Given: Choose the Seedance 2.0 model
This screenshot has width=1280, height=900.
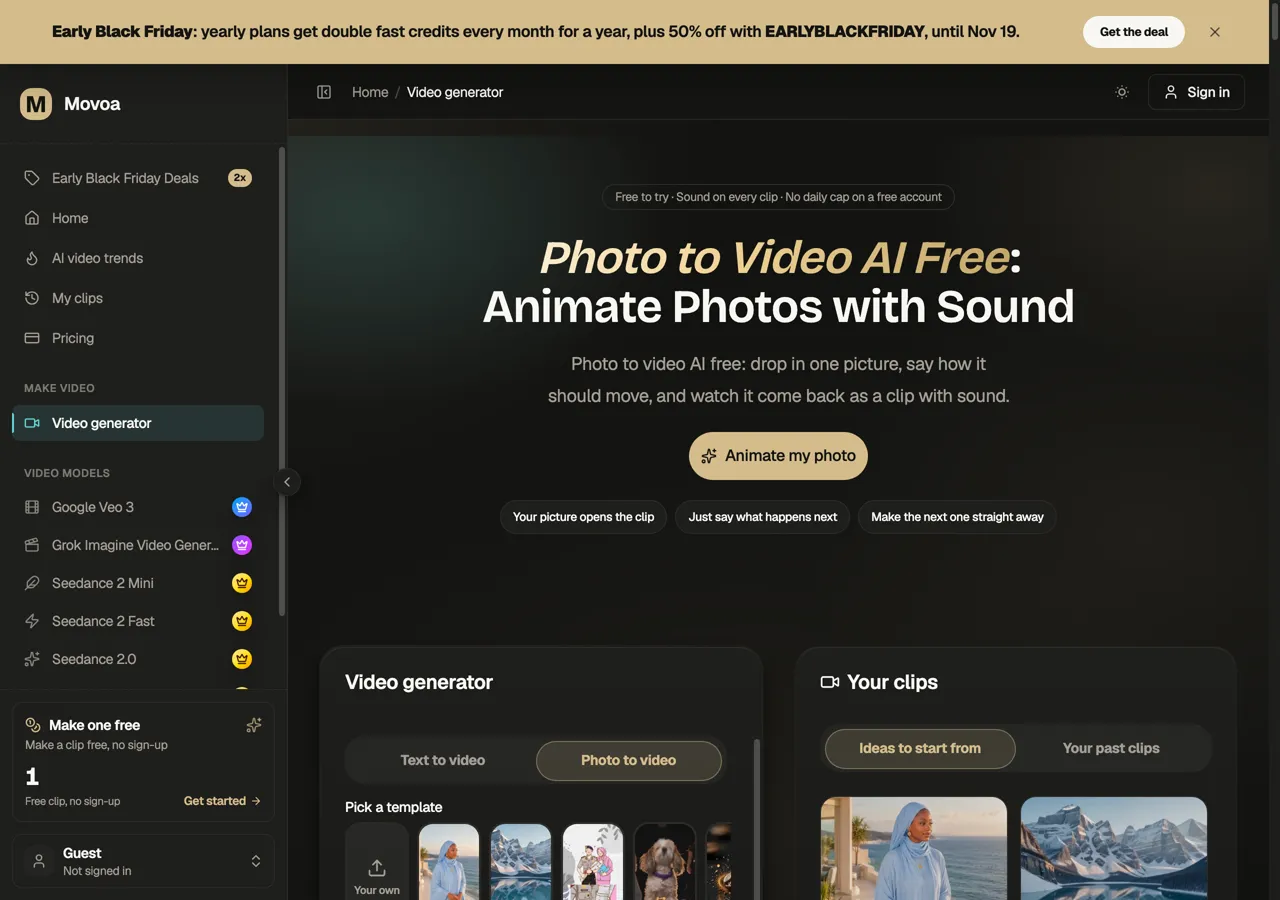Looking at the screenshot, I should pyautogui.click(x=138, y=659).
